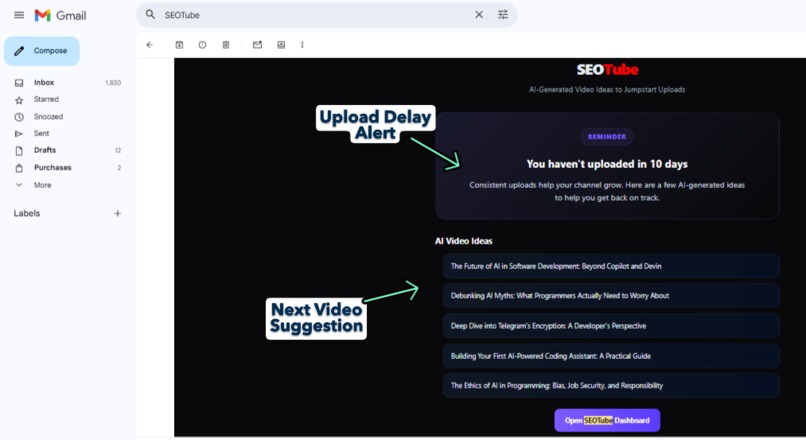Click the Snoozed clock icon
This screenshot has width=806, height=440.
click(19, 117)
